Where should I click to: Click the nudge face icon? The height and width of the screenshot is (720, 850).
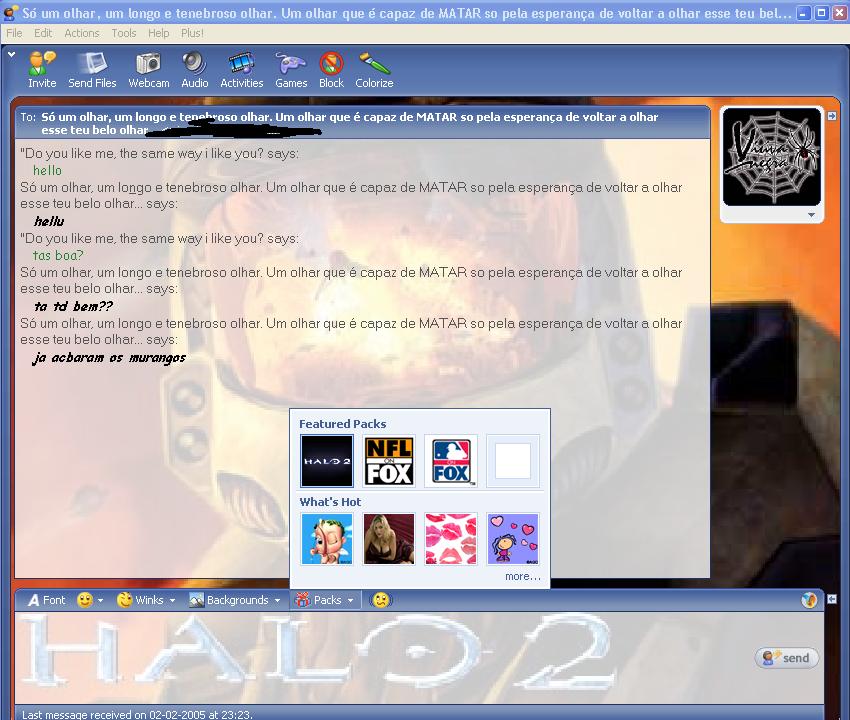(x=381, y=600)
